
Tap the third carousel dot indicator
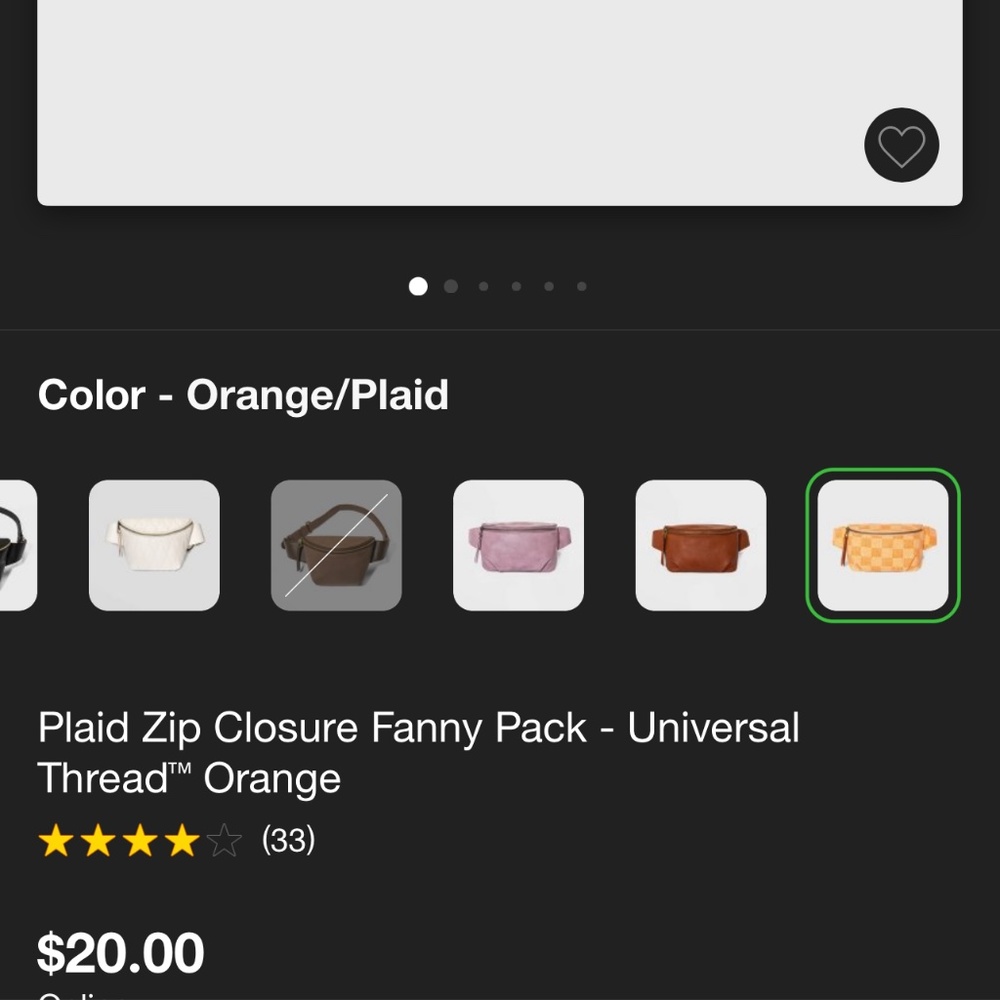tap(483, 286)
